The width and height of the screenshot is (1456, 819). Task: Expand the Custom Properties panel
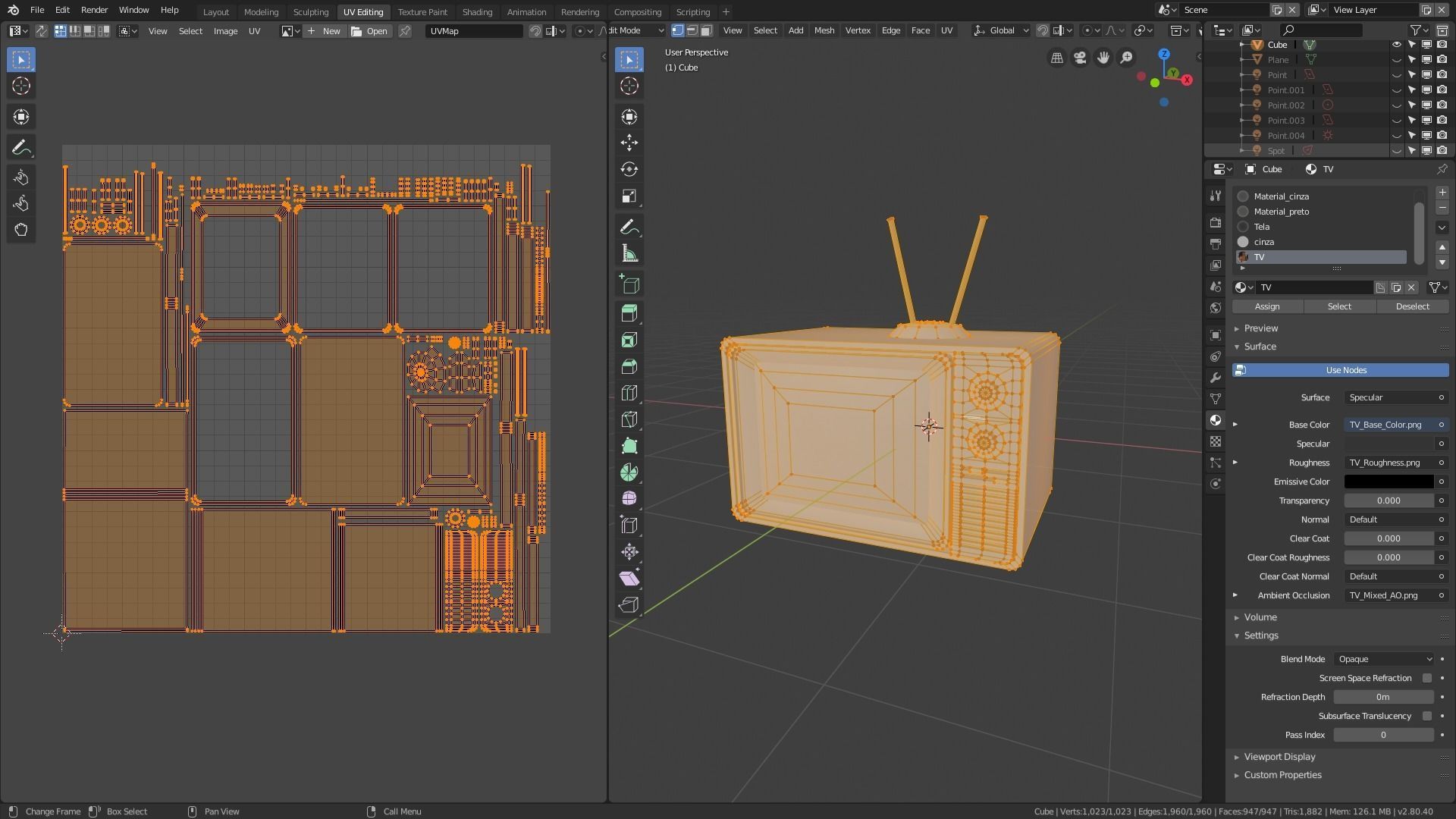pos(1282,775)
